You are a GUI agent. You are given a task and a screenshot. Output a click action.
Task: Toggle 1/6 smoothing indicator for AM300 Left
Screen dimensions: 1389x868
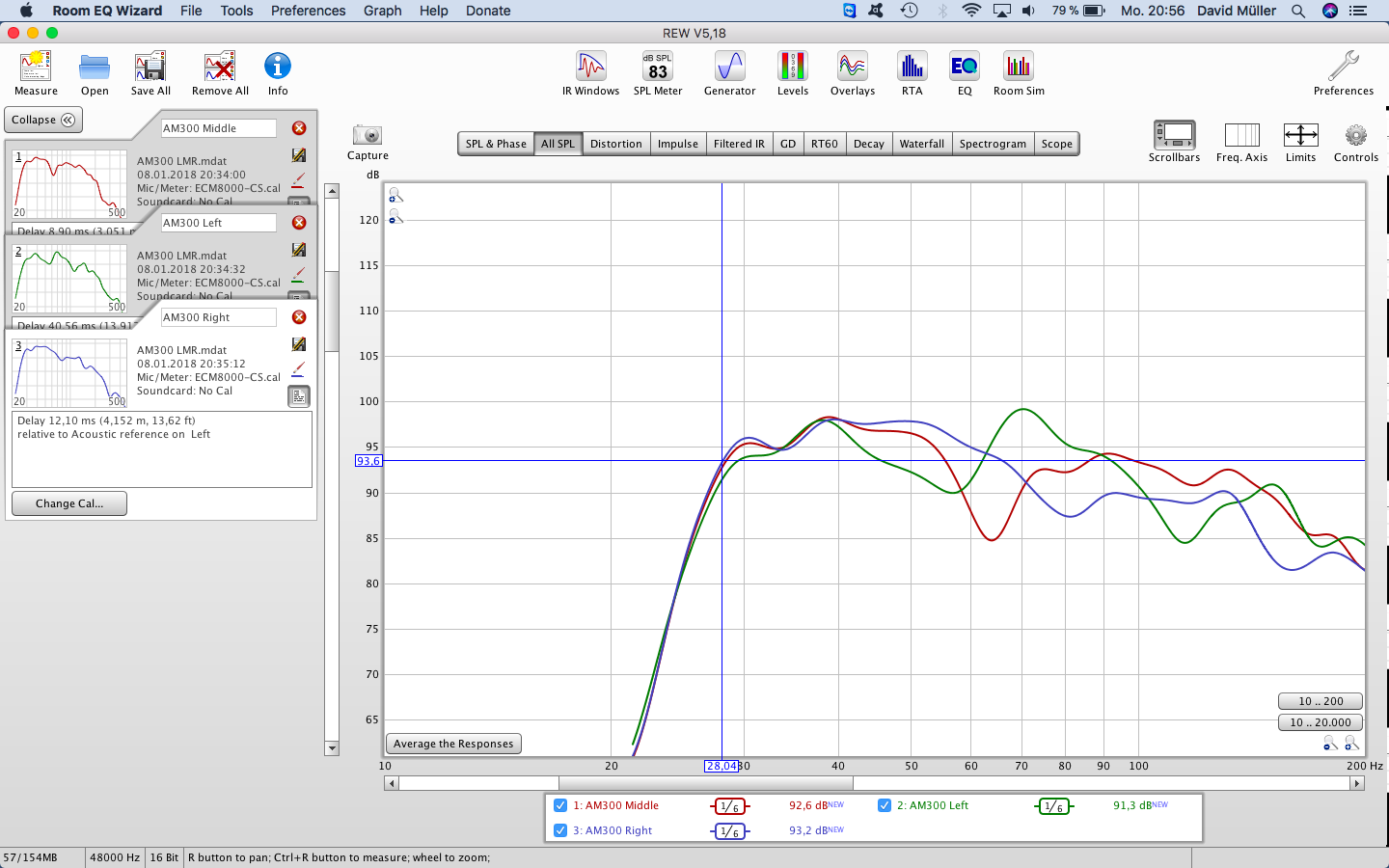click(x=1054, y=806)
